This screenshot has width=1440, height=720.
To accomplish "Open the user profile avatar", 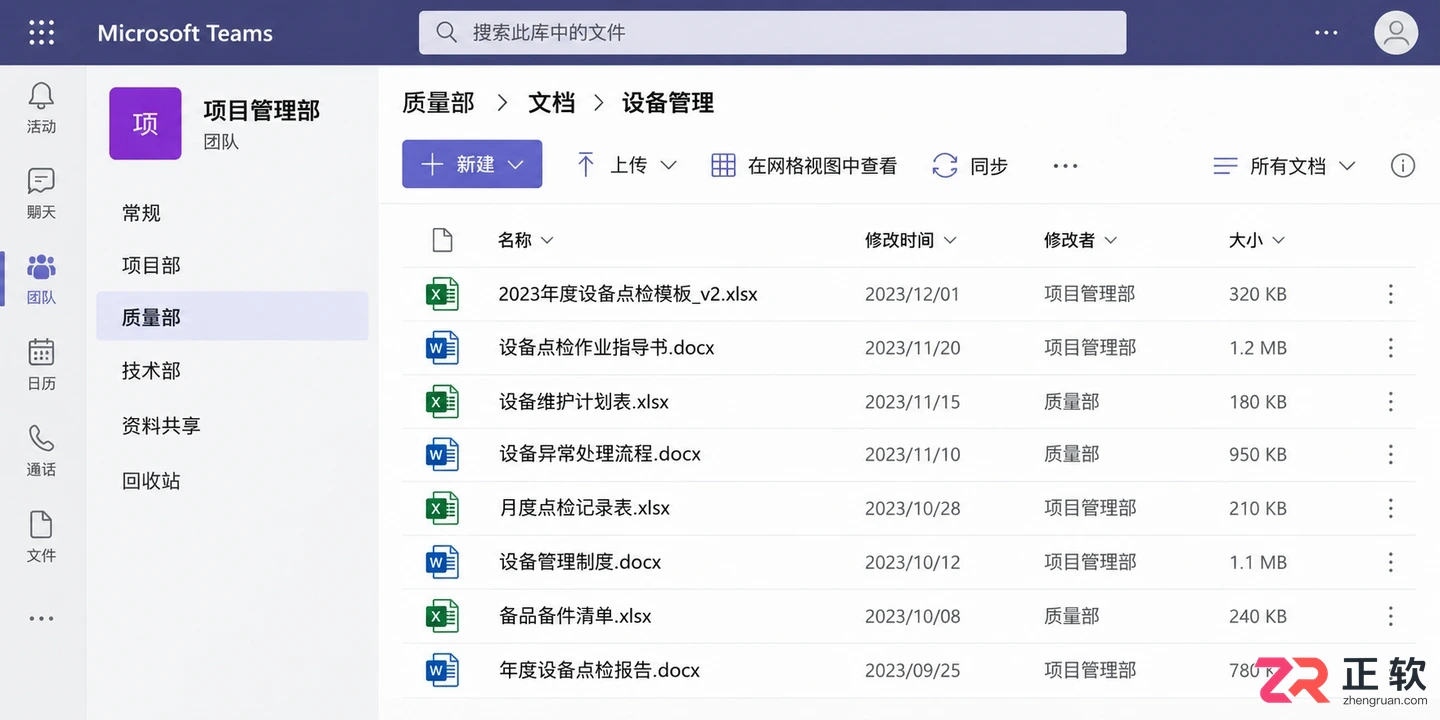I will point(1396,33).
